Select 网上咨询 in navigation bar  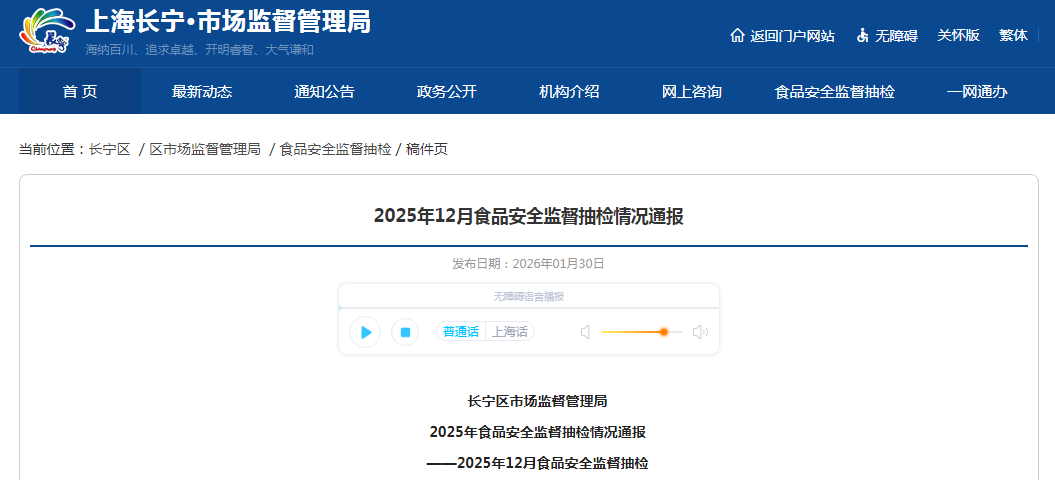pos(692,92)
